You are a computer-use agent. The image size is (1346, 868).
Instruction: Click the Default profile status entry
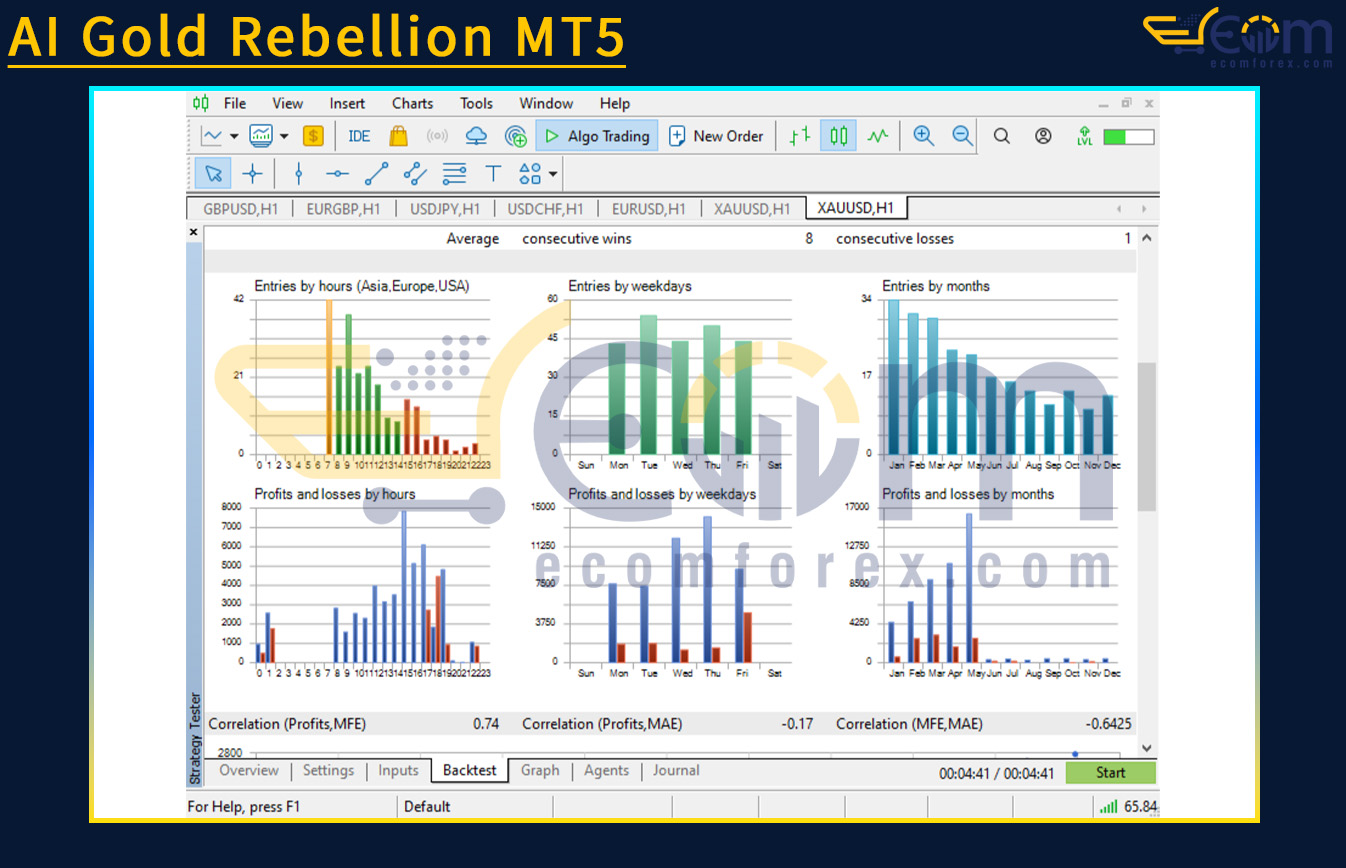pyautogui.click(x=427, y=806)
